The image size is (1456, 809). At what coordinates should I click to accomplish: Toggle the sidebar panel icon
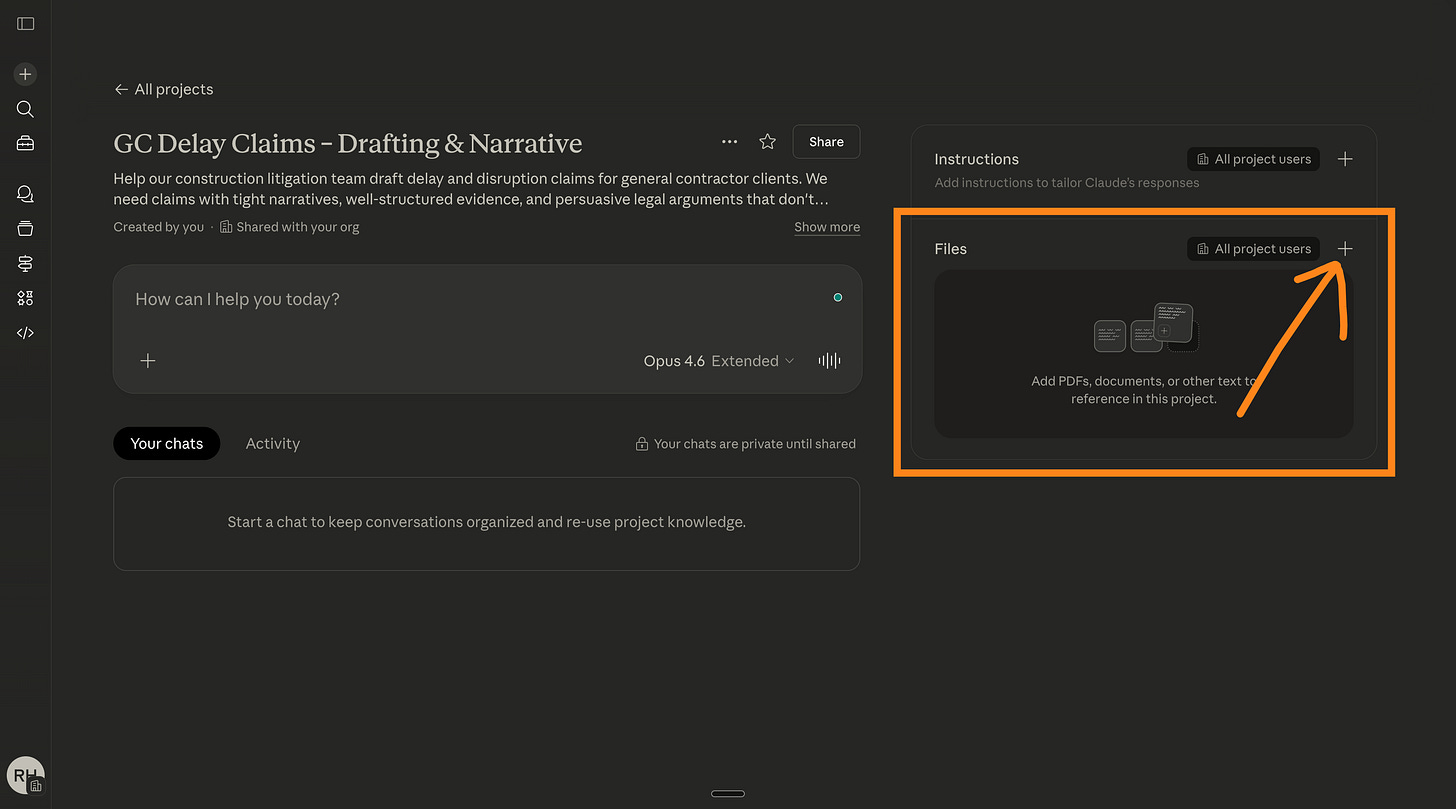click(x=26, y=23)
